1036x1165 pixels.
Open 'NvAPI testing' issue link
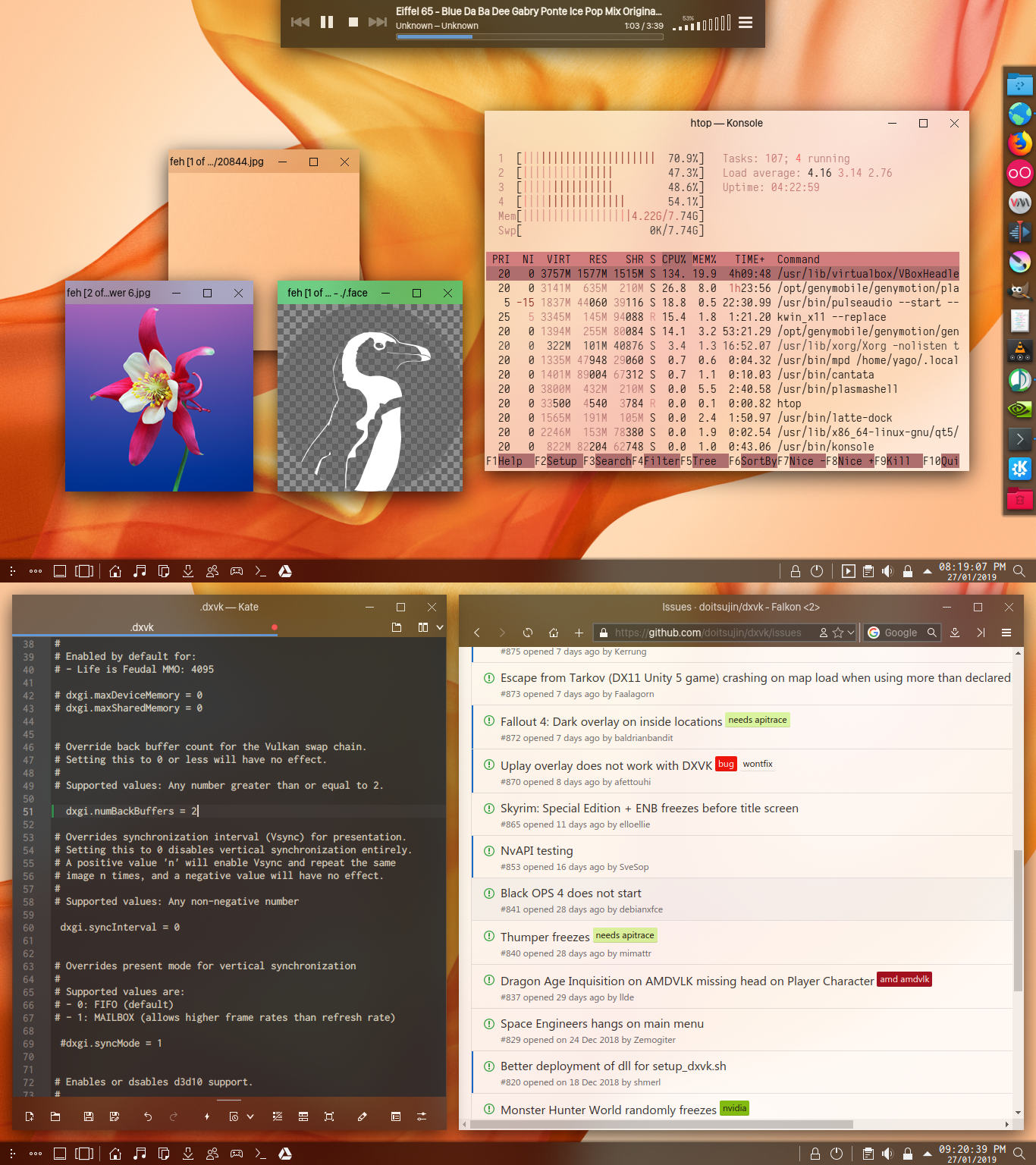point(536,851)
